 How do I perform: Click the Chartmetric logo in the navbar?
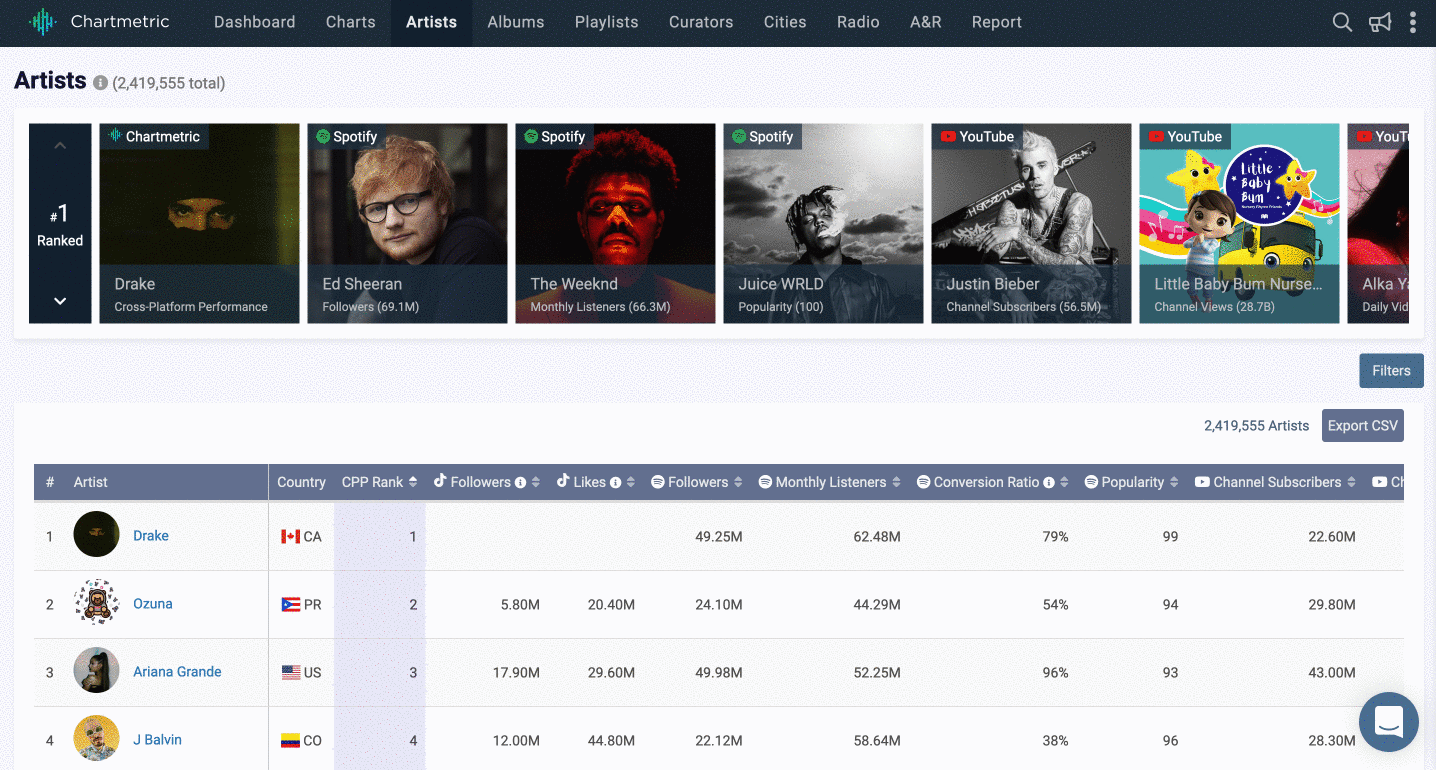99,21
